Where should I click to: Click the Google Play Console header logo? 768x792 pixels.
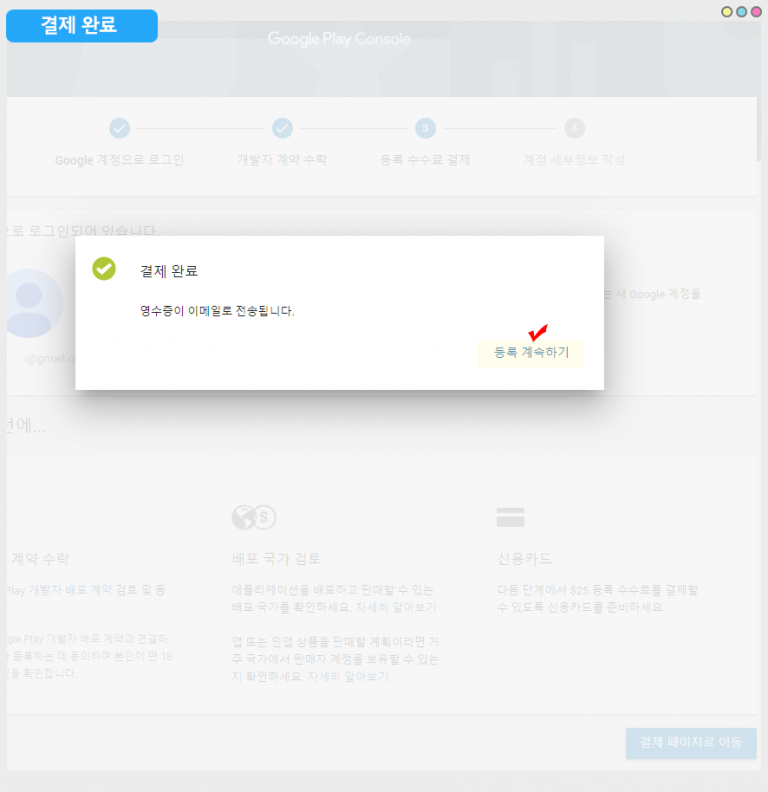[x=339, y=39]
